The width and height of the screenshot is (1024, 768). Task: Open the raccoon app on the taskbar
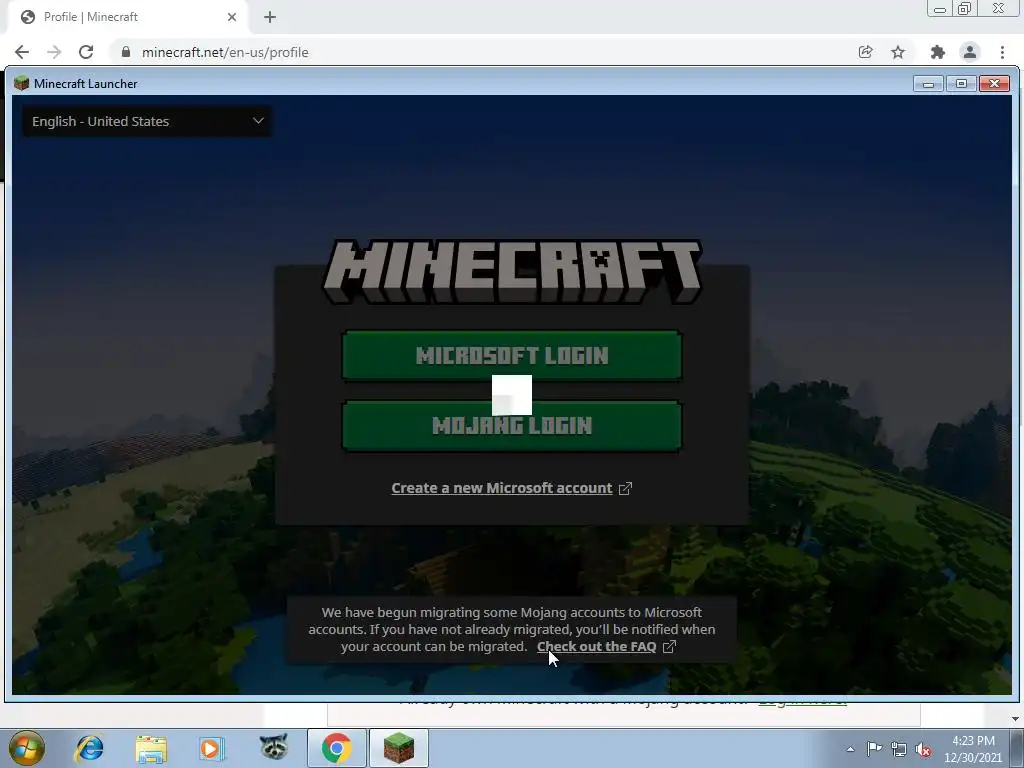coord(274,747)
